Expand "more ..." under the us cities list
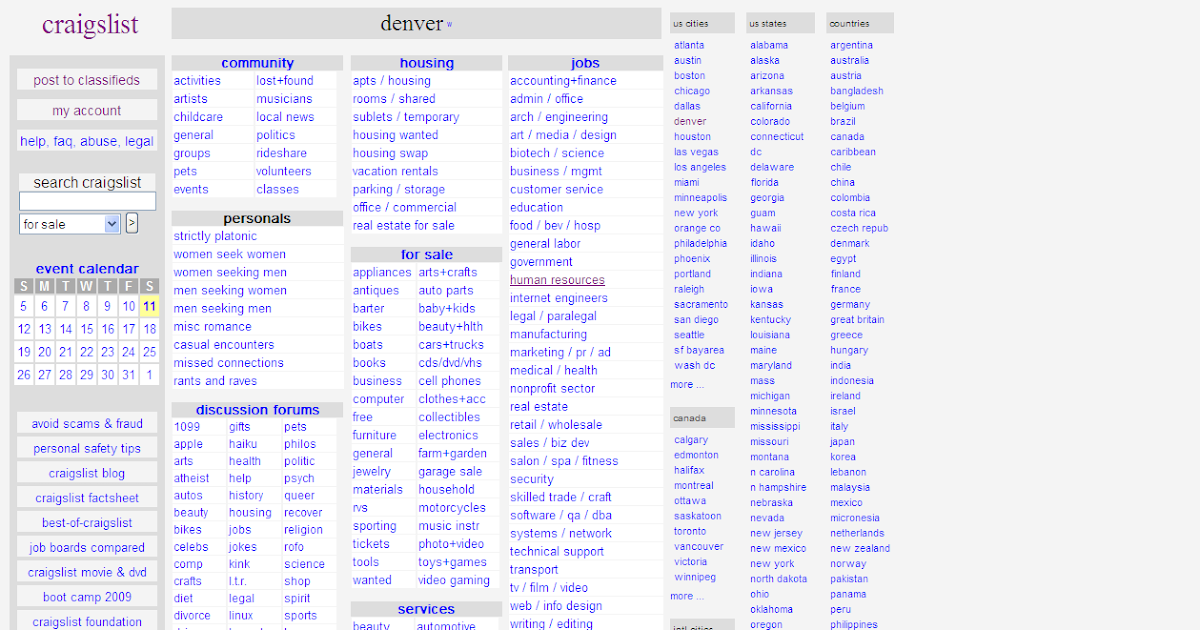This screenshot has width=1200, height=630. coord(685,383)
